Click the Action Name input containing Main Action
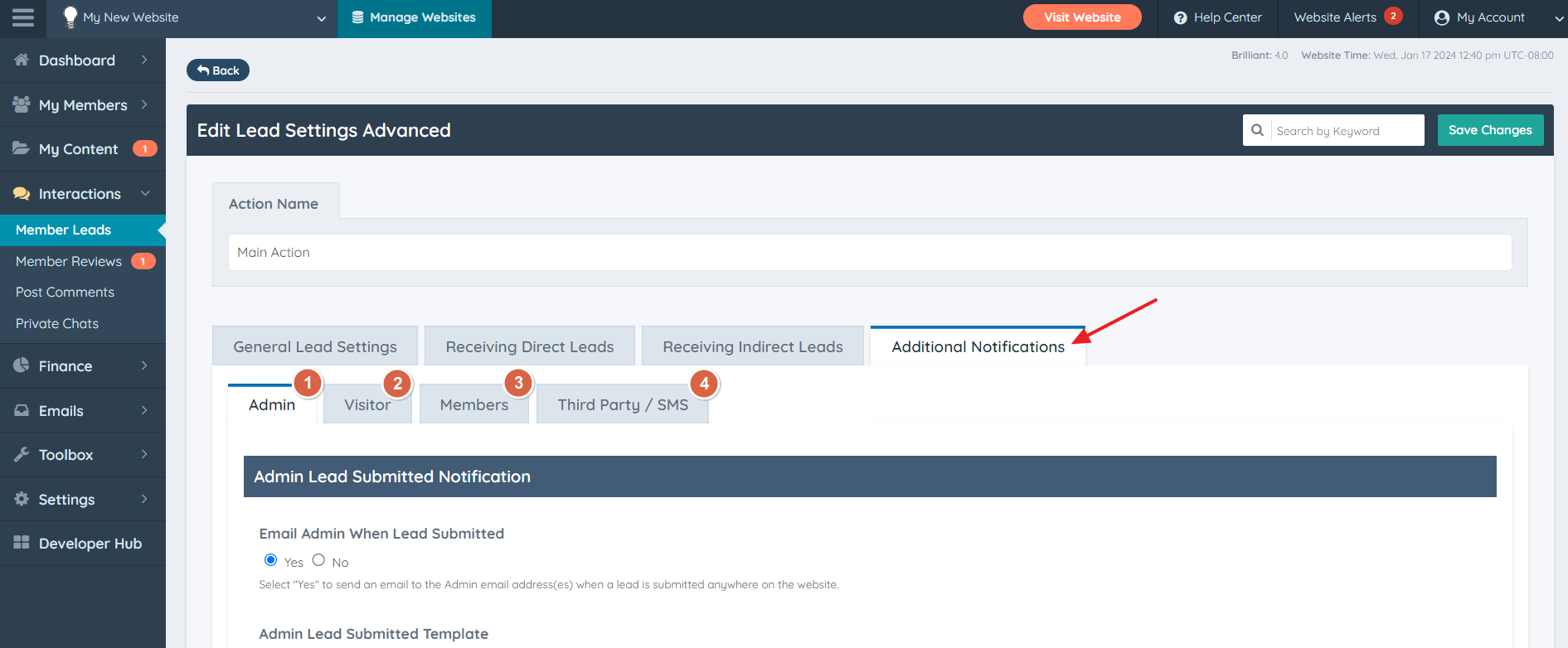Image resolution: width=1568 pixels, height=648 pixels. (x=870, y=252)
